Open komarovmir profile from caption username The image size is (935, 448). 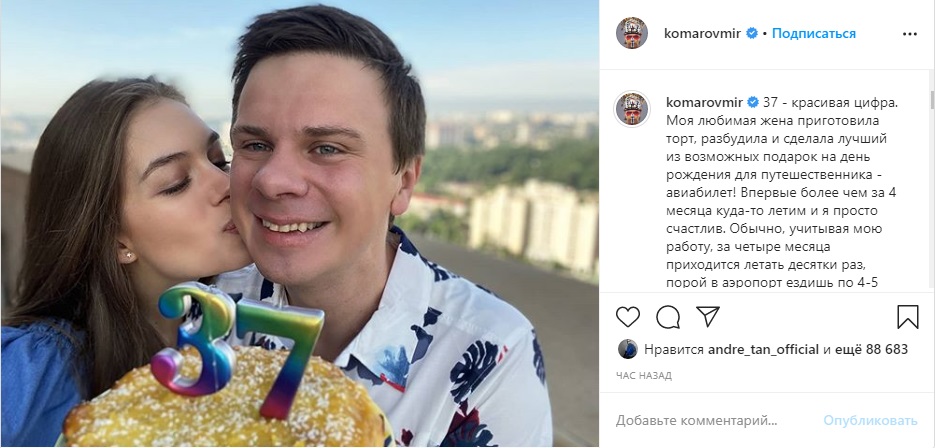click(x=704, y=102)
